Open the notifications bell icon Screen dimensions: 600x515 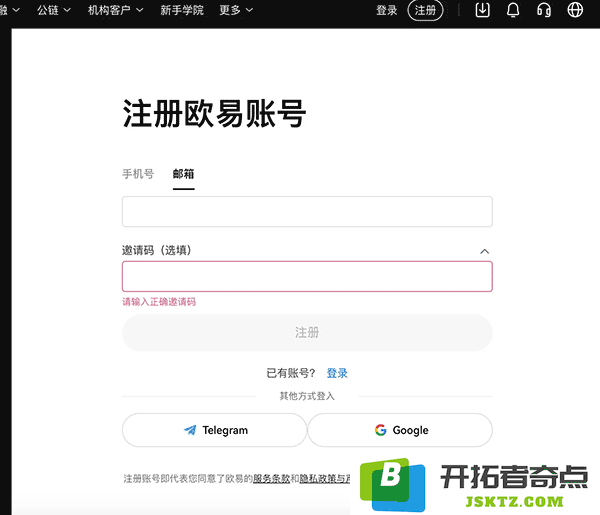[x=513, y=10]
